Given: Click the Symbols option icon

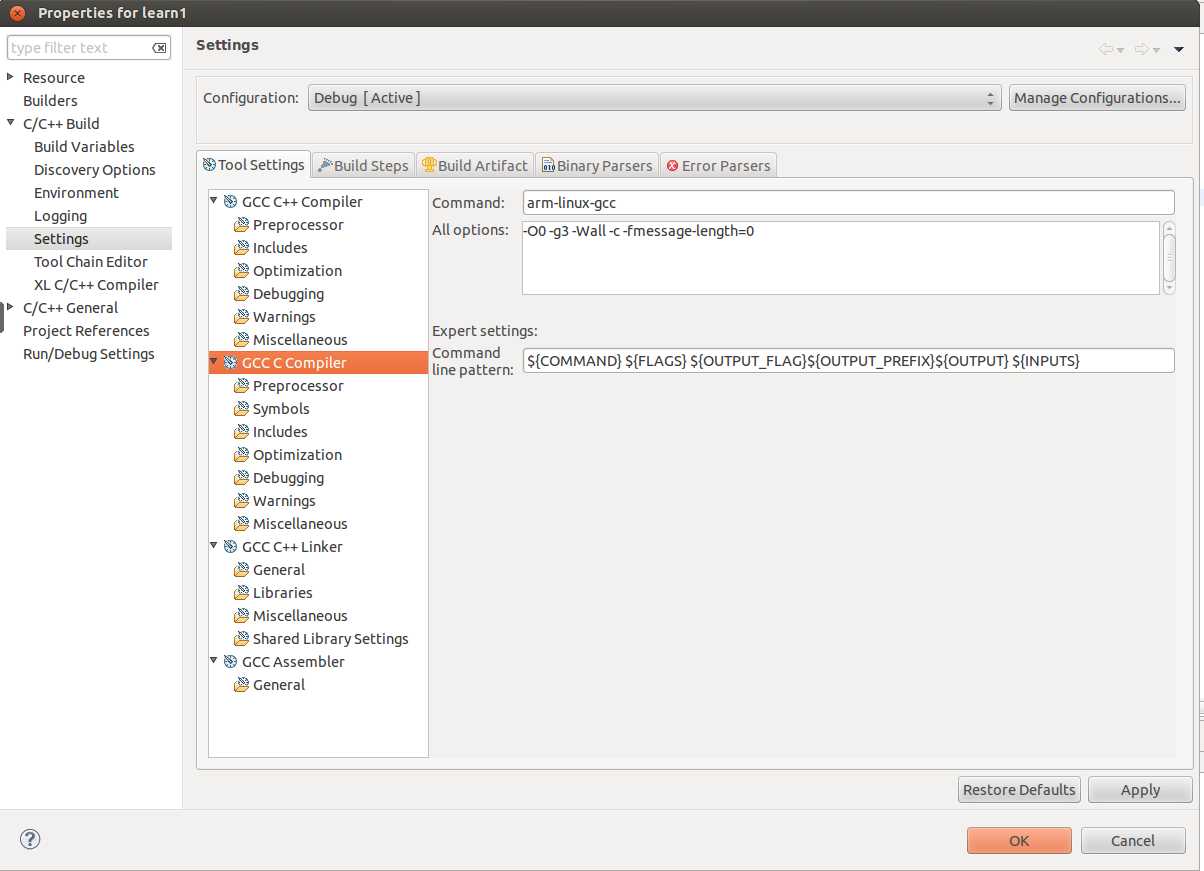Looking at the screenshot, I should click(x=241, y=409).
